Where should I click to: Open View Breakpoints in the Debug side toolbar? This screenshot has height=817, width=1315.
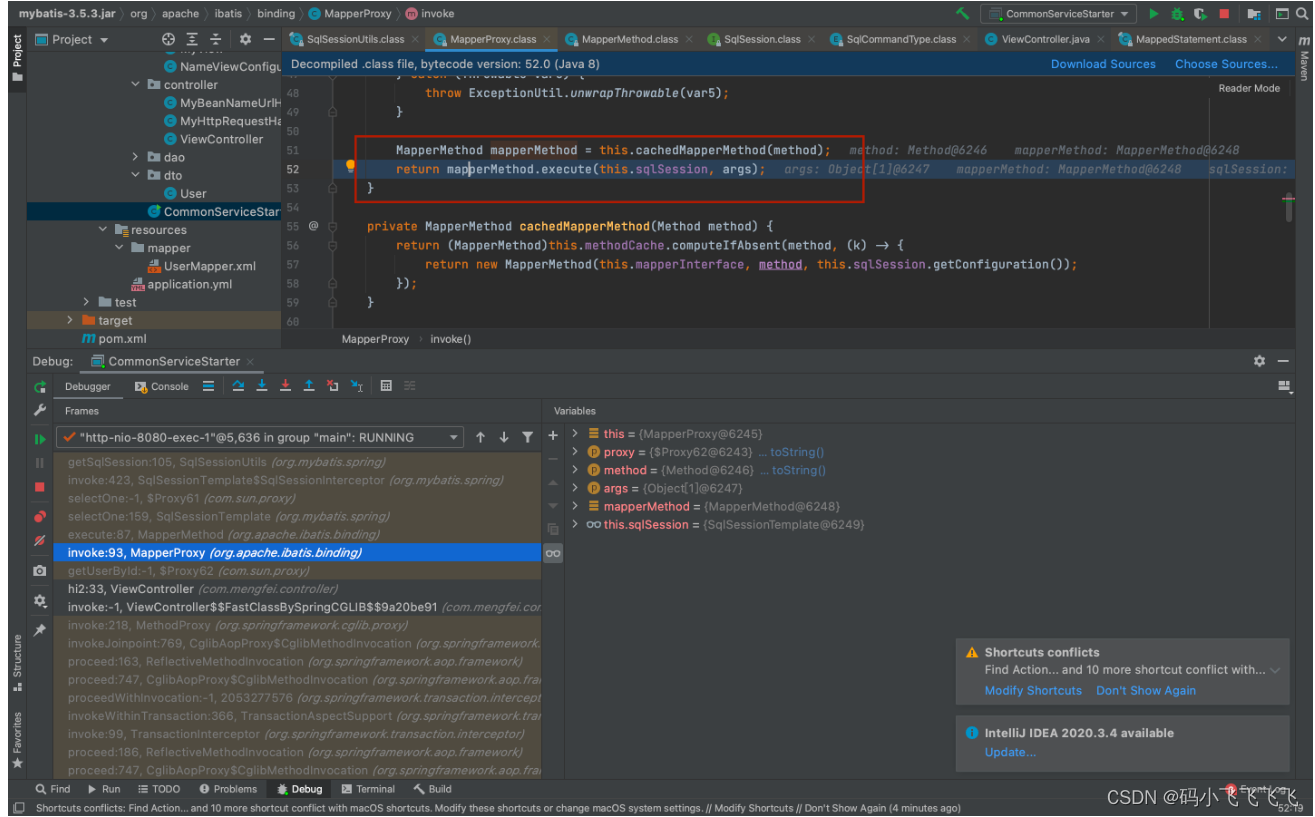point(40,517)
